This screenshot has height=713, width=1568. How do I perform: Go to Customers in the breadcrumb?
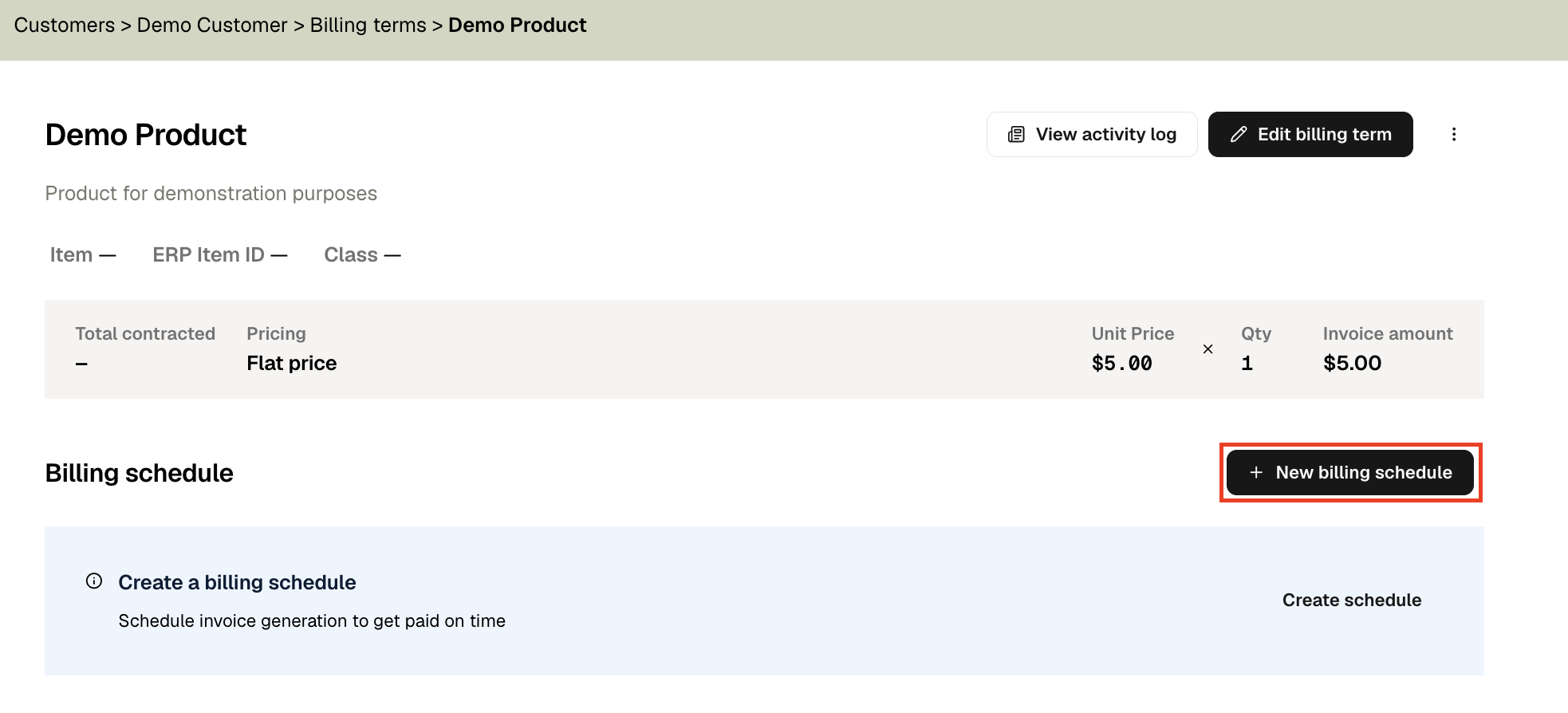pos(65,25)
